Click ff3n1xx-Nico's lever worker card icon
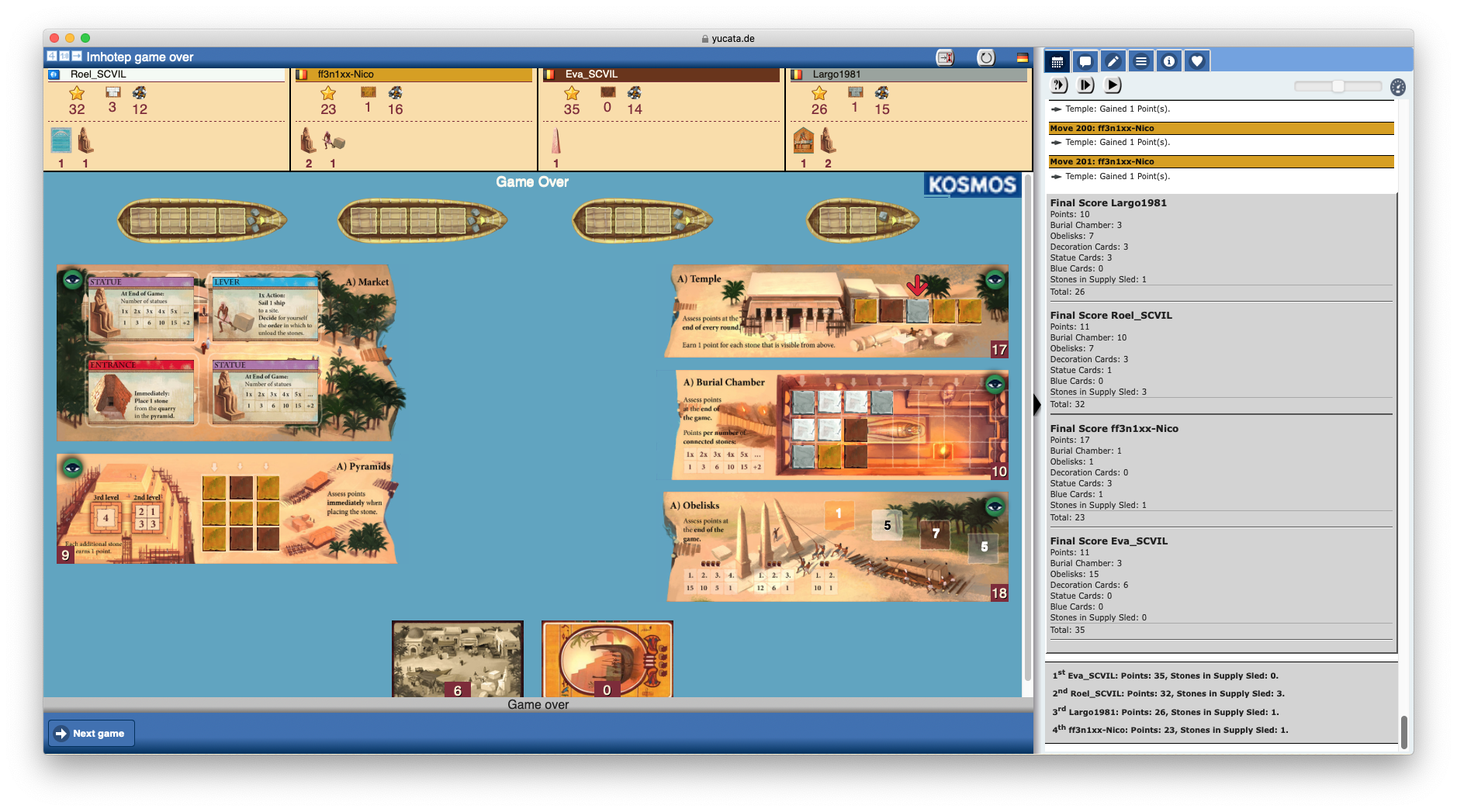 click(334, 141)
